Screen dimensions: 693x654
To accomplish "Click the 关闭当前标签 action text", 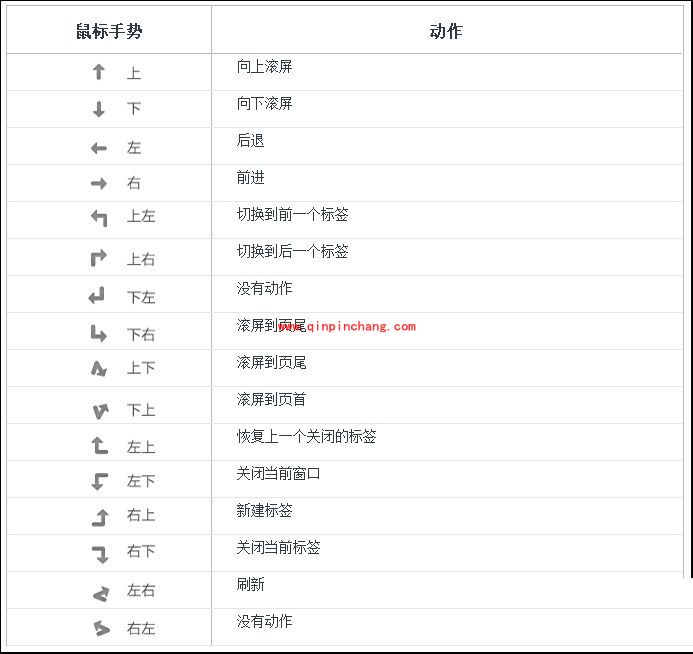I will pos(278,548).
